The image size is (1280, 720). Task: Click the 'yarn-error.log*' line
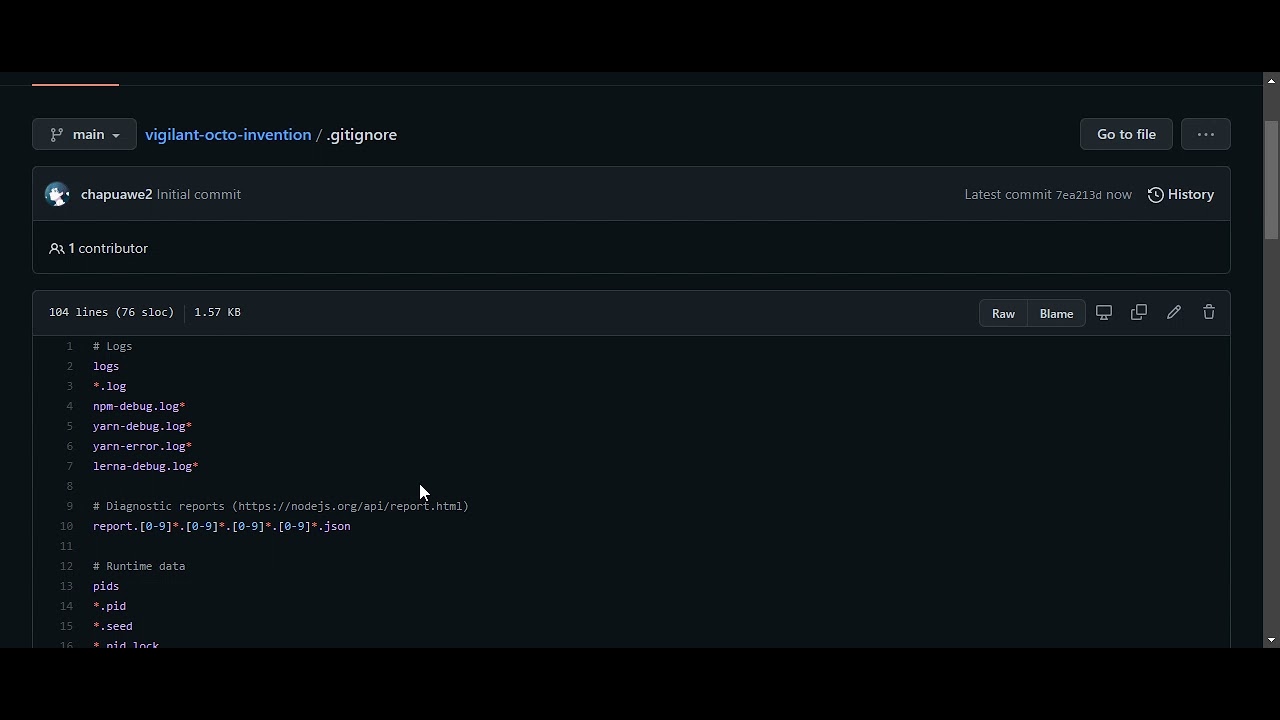coord(142,446)
